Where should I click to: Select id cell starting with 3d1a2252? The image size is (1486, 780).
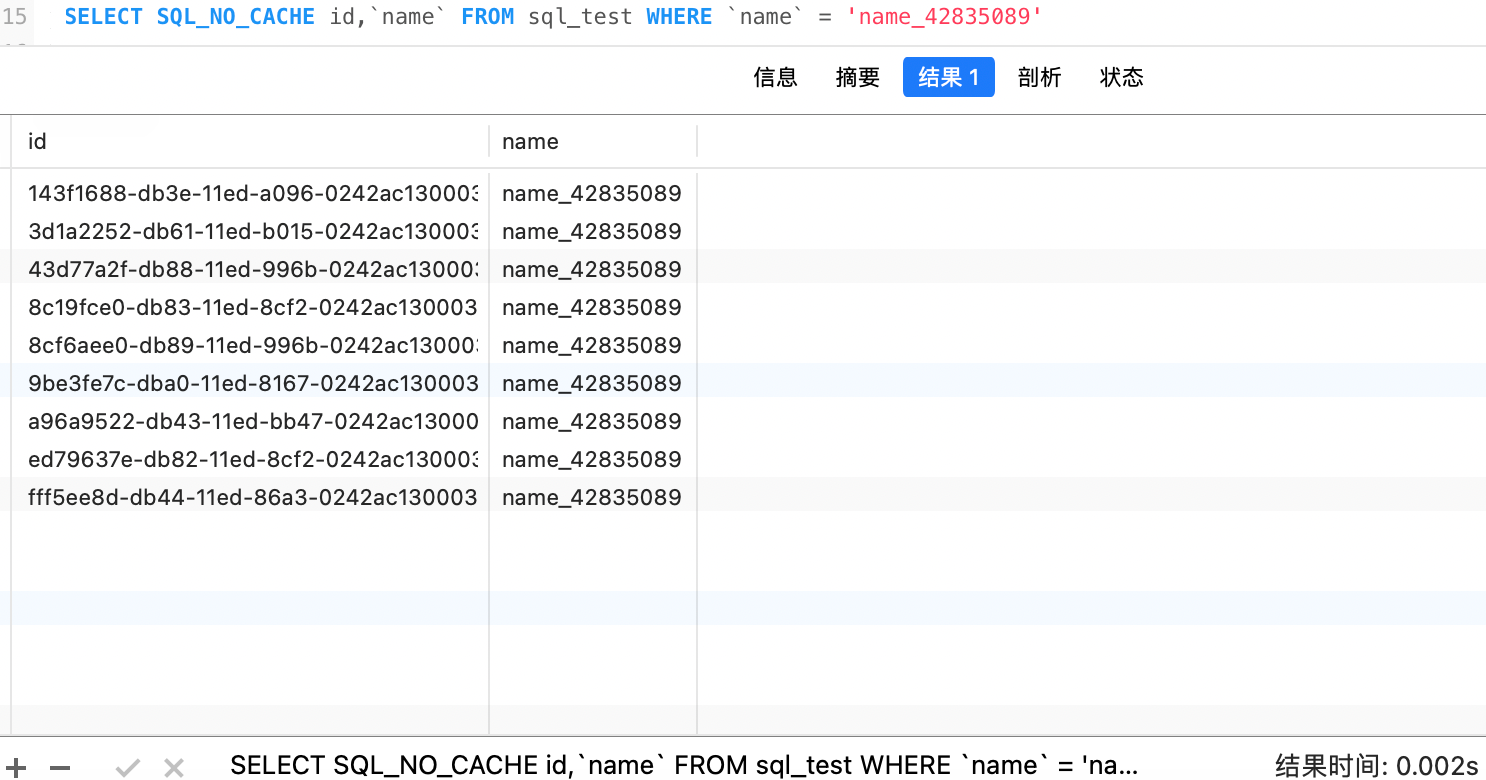tap(252, 231)
